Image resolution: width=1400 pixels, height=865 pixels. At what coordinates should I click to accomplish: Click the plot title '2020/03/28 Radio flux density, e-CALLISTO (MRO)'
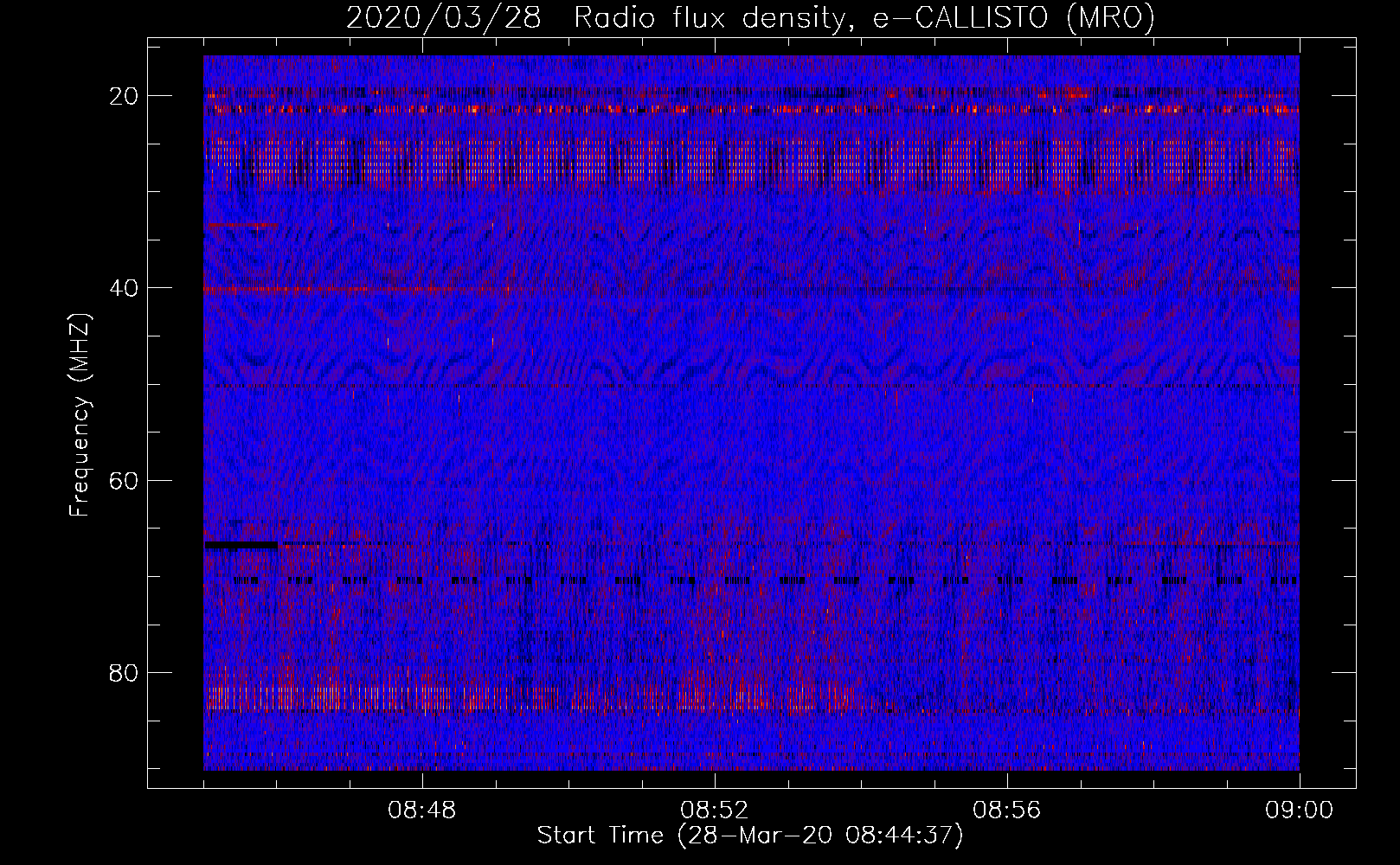[x=750, y=17]
